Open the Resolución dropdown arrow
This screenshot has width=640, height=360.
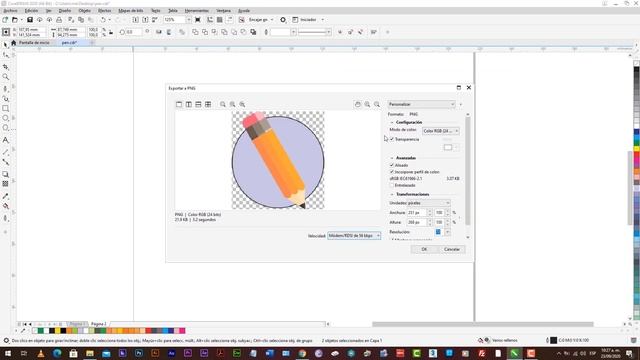tap(447, 232)
